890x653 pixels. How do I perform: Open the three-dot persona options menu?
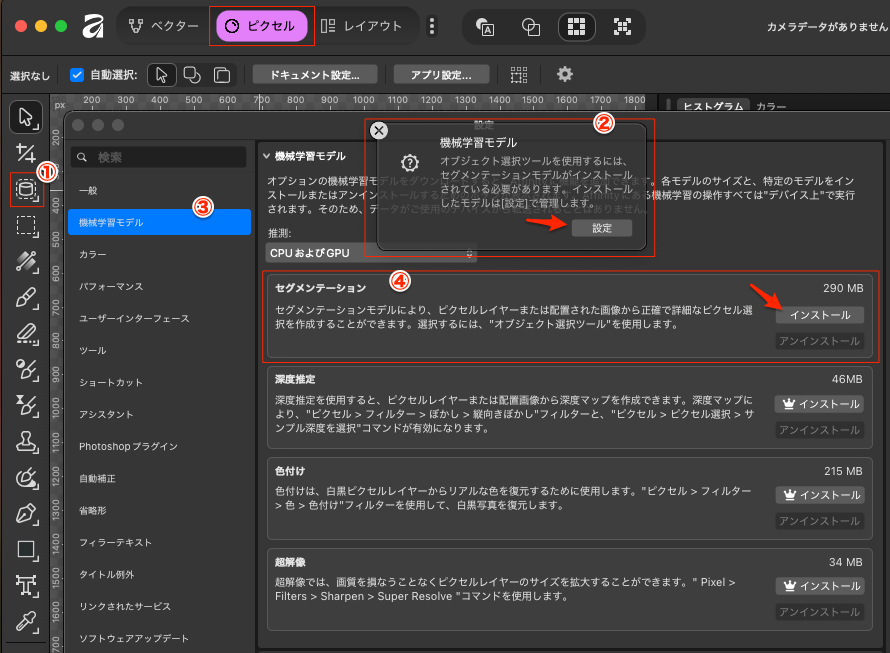point(432,26)
